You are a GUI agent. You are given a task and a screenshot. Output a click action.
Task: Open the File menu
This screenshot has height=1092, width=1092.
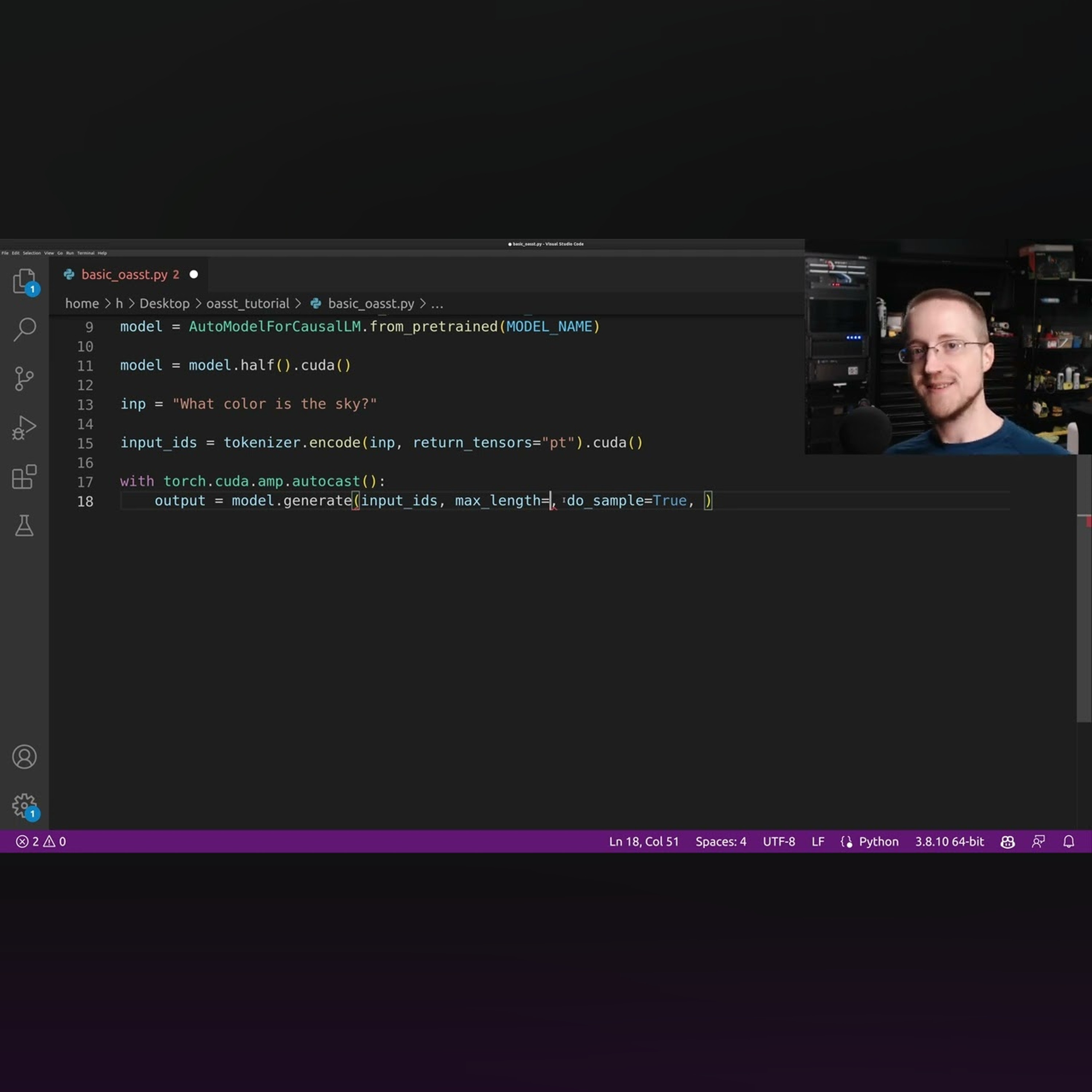click(x=5, y=253)
